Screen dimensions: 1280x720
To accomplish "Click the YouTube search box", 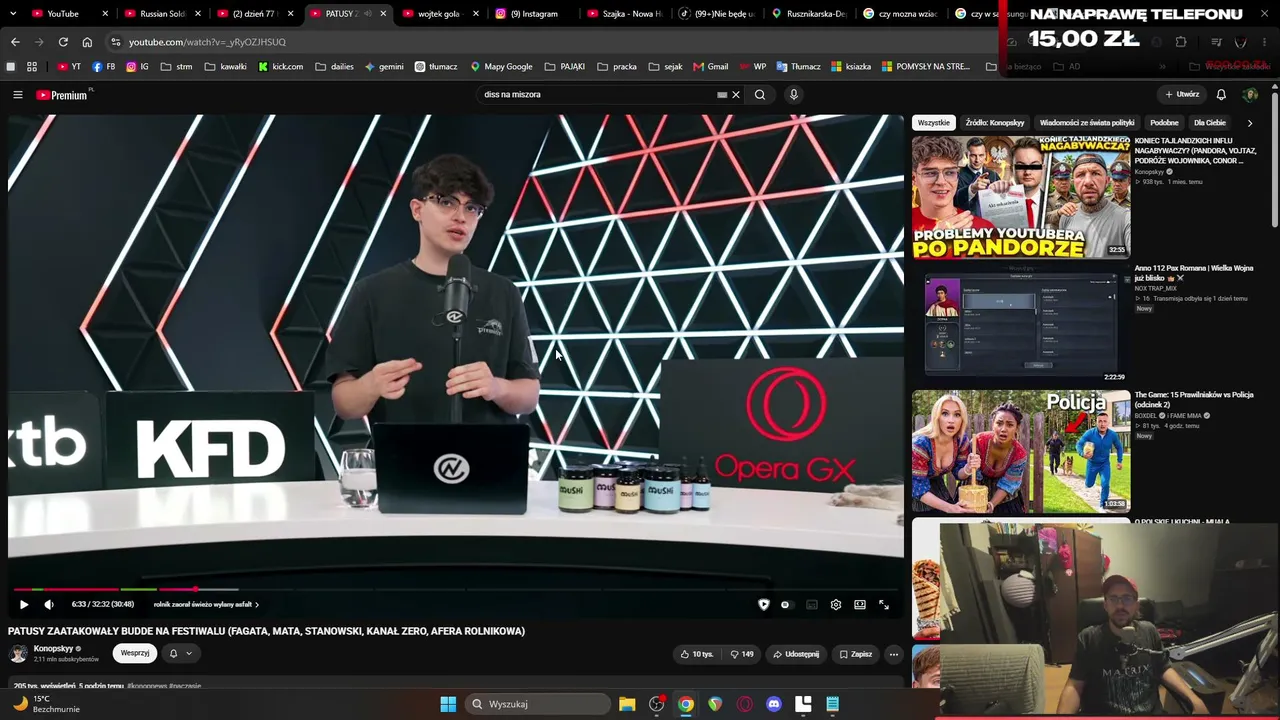I will point(597,94).
